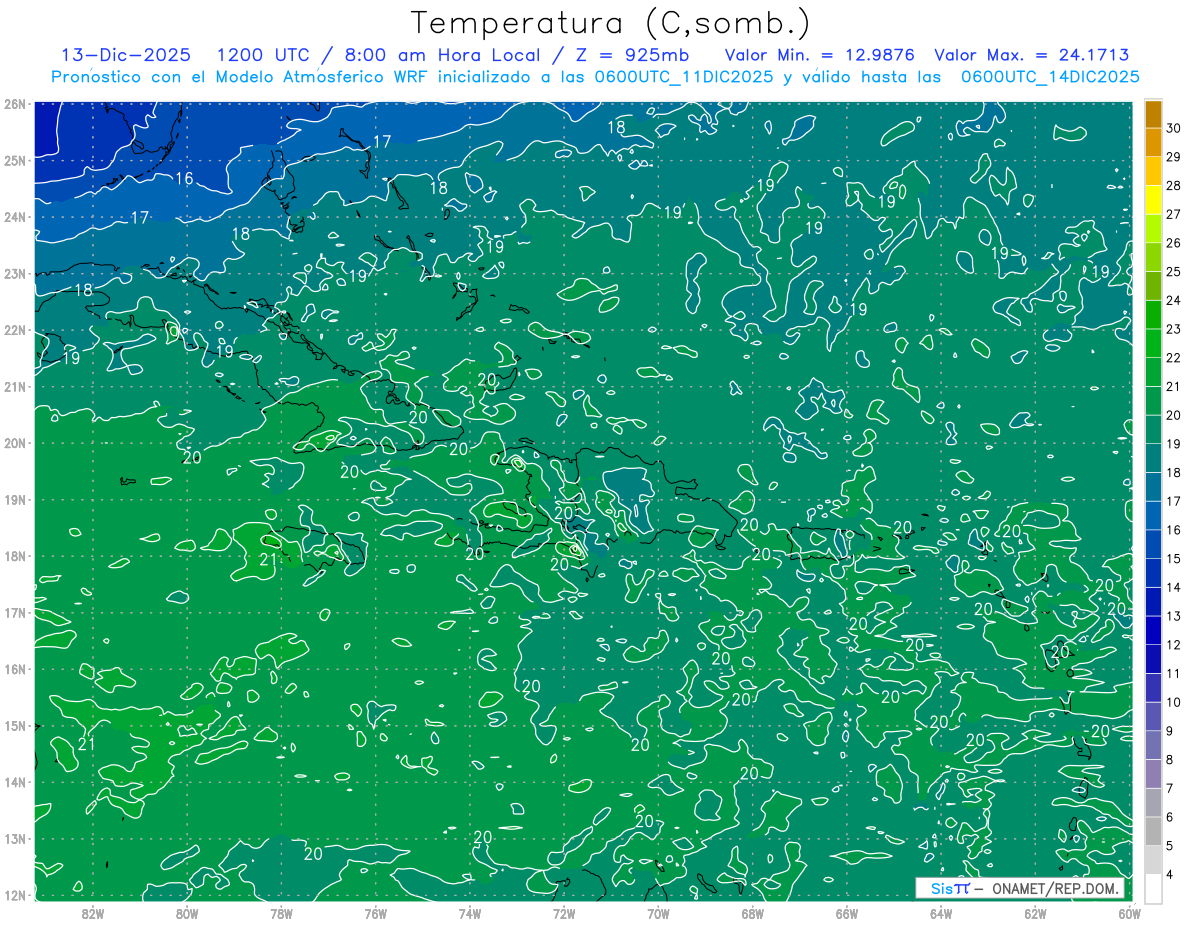1200x927 pixels.
Task: Click the "78W" longitude axis label
Action: pyautogui.click(x=281, y=913)
